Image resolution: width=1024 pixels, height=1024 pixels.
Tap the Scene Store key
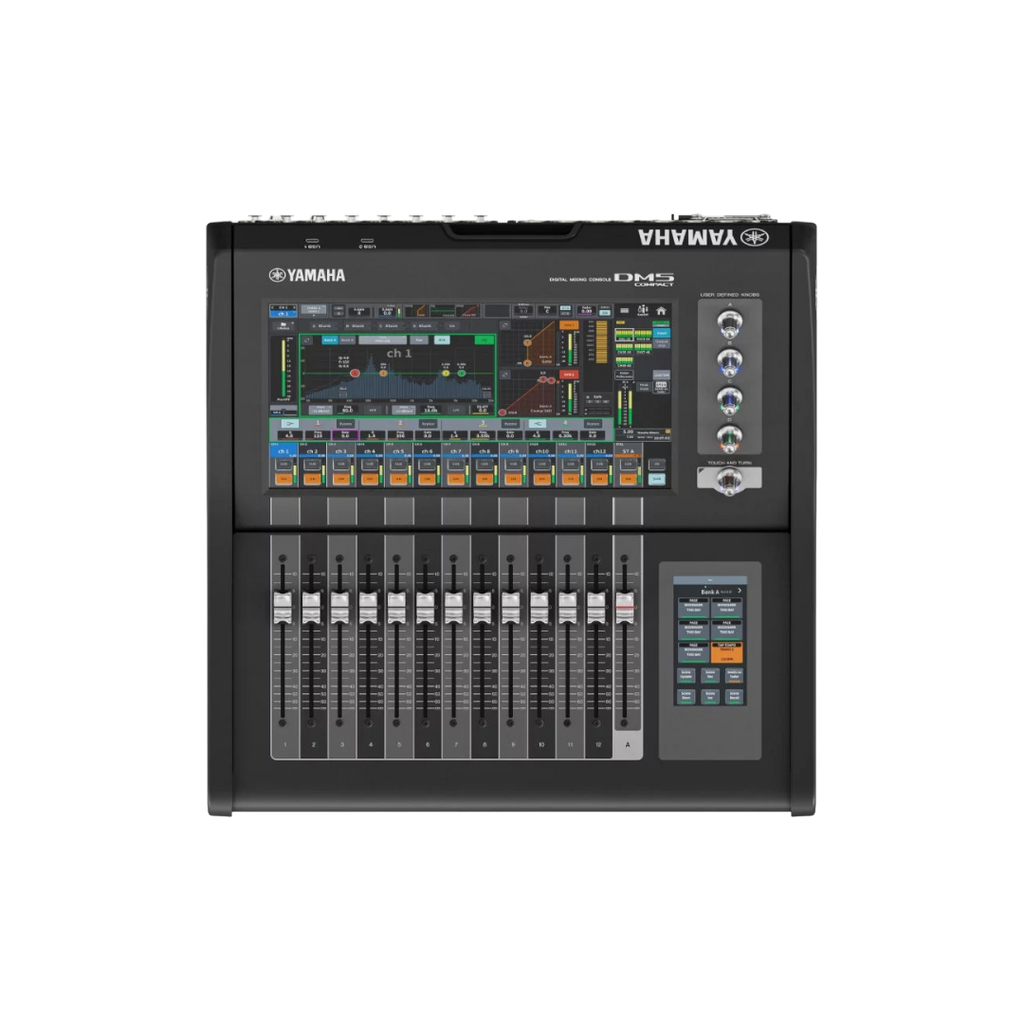click(x=686, y=697)
